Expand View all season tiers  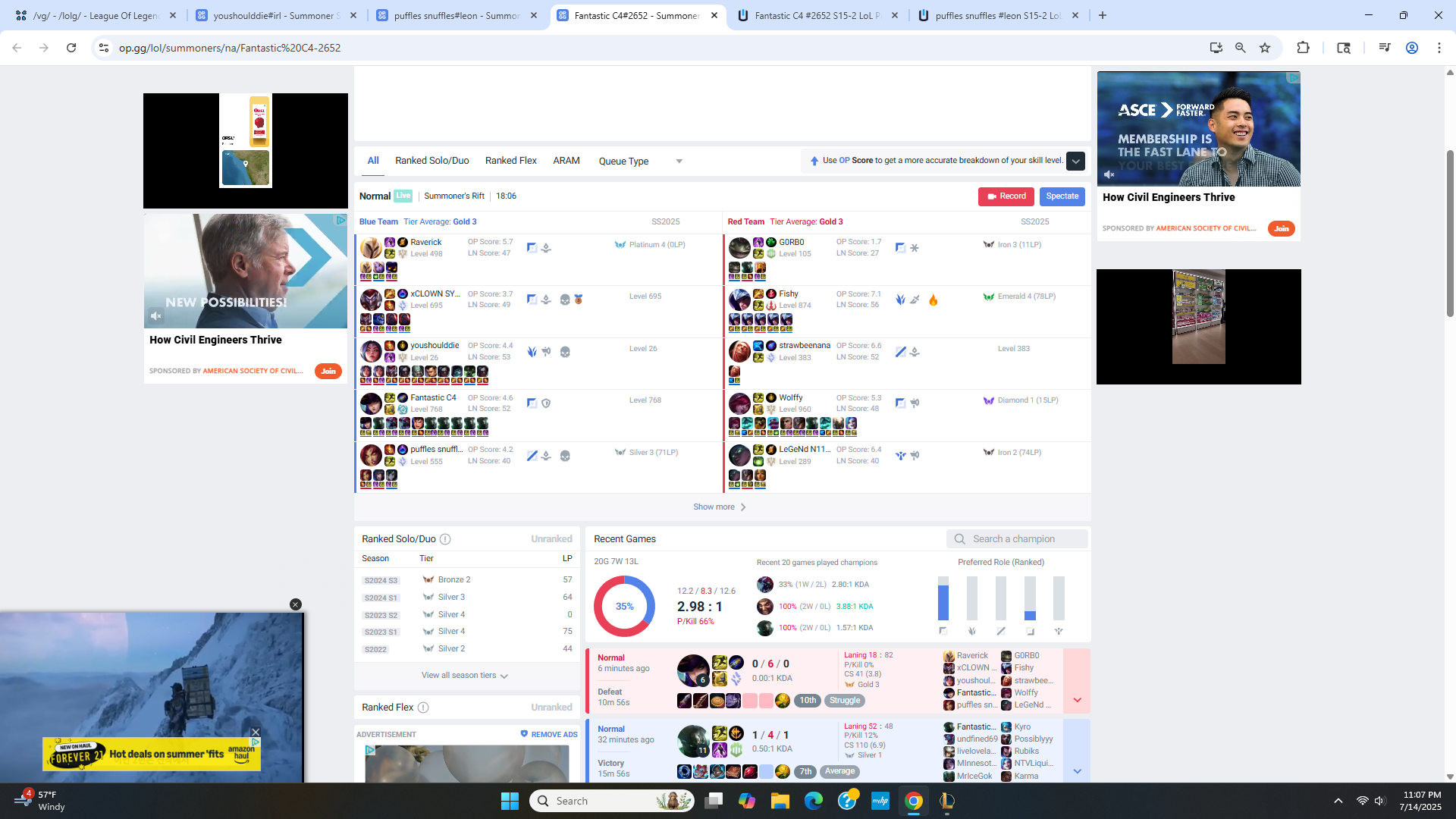tap(465, 676)
